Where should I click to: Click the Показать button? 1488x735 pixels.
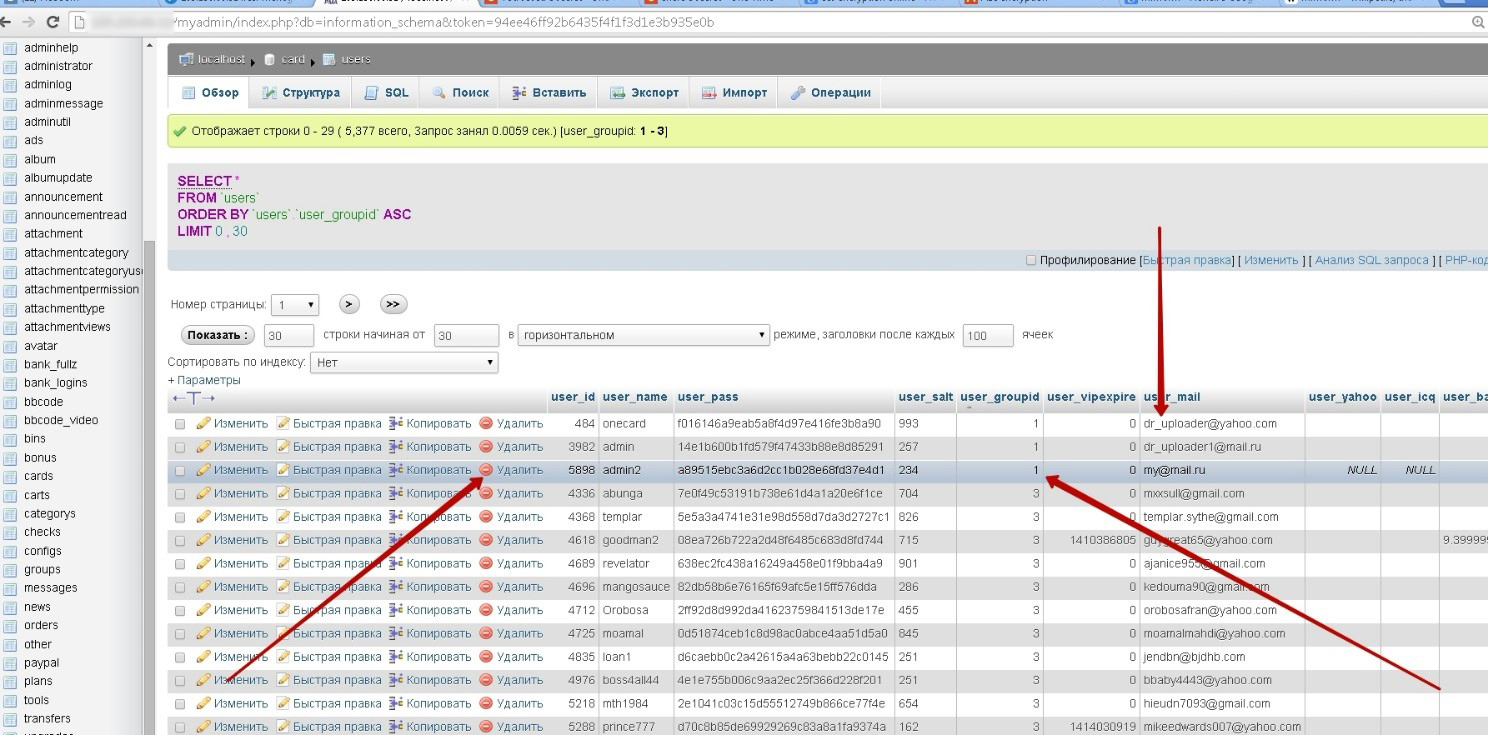coord(217,335)
